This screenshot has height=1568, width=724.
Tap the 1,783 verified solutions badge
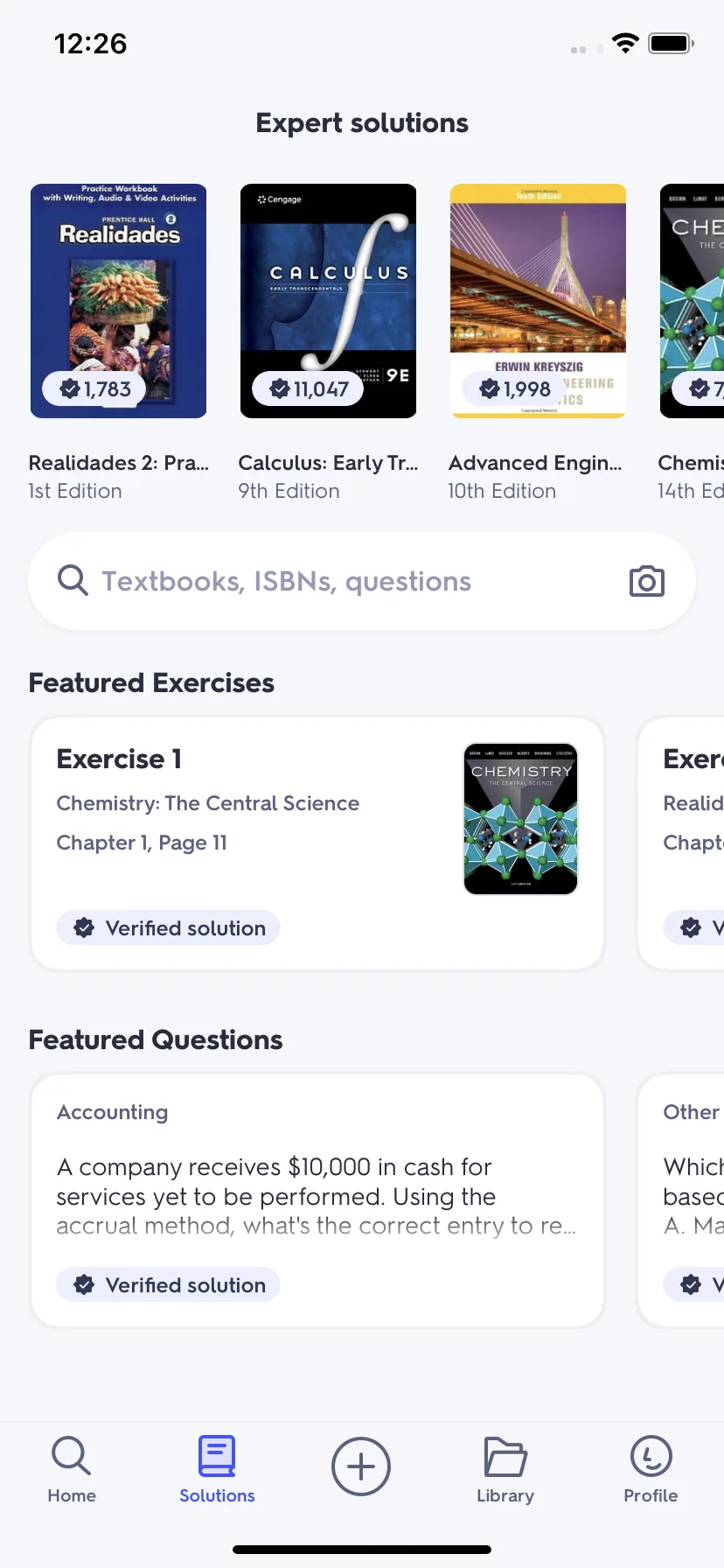pos(94,388)
